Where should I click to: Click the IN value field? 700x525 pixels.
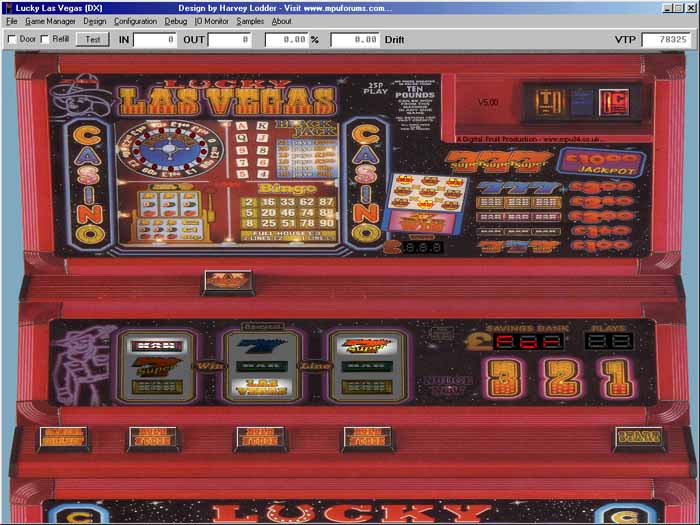click(x=154, y=40)
